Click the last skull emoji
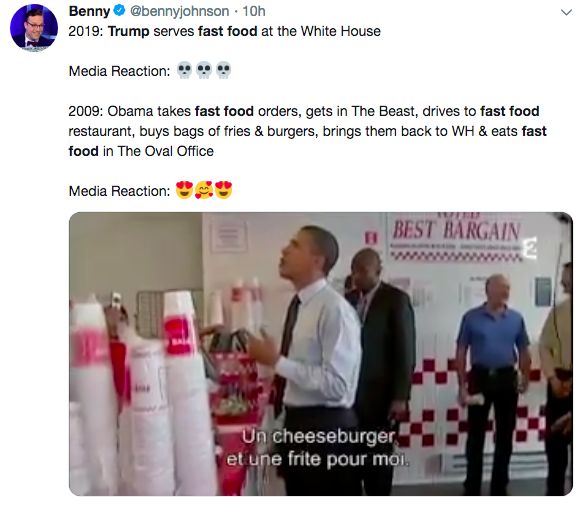 click(x=223, y=70)
